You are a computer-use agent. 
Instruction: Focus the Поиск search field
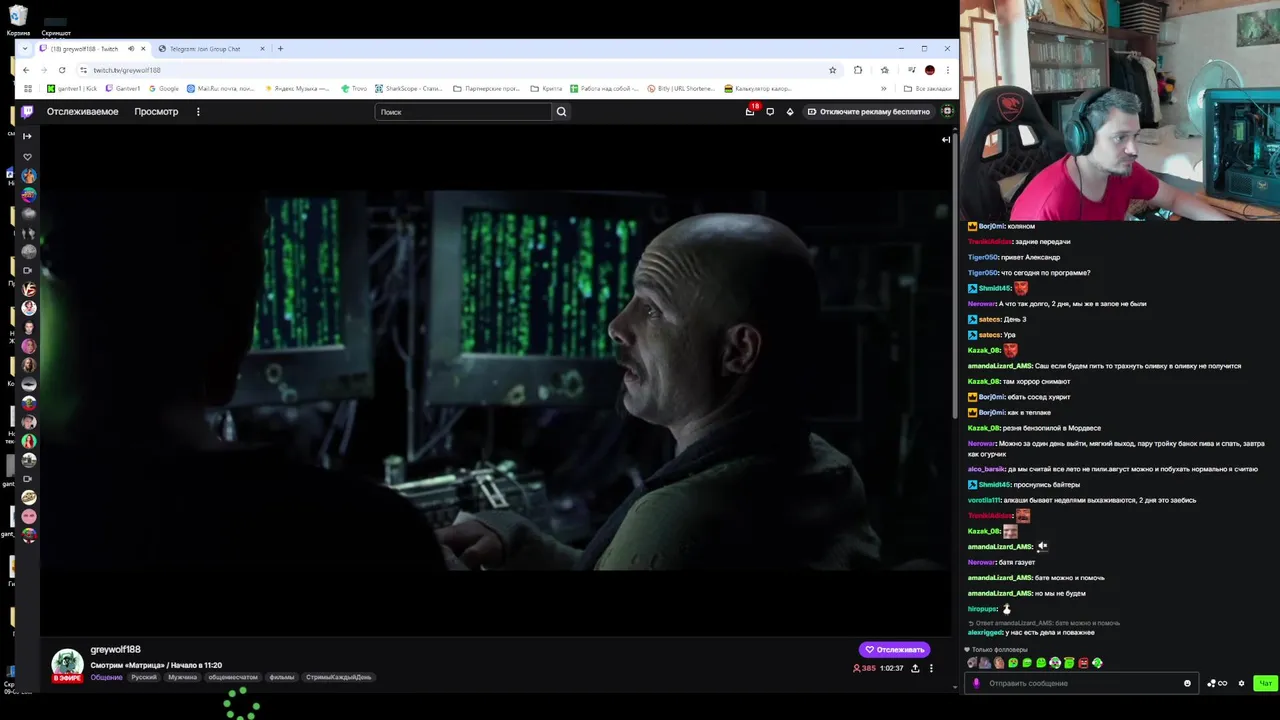463,112
